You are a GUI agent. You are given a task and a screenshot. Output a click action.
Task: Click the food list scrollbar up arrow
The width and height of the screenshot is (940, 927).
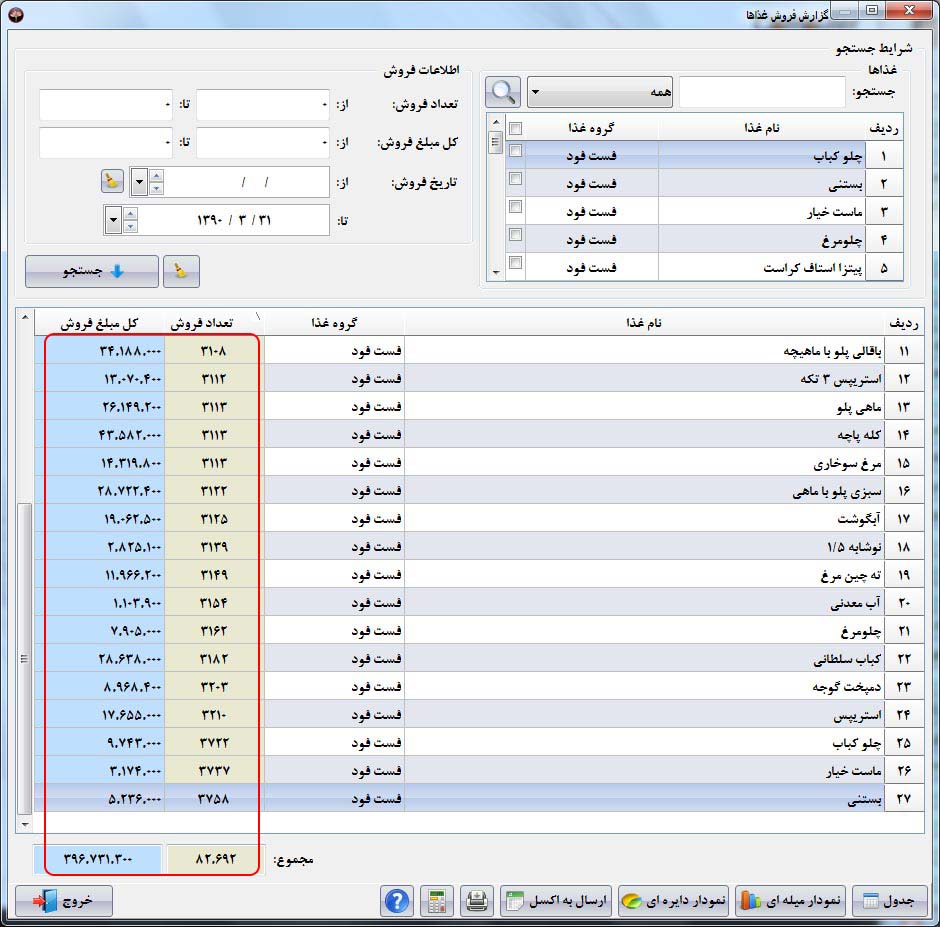coord(496,122)
